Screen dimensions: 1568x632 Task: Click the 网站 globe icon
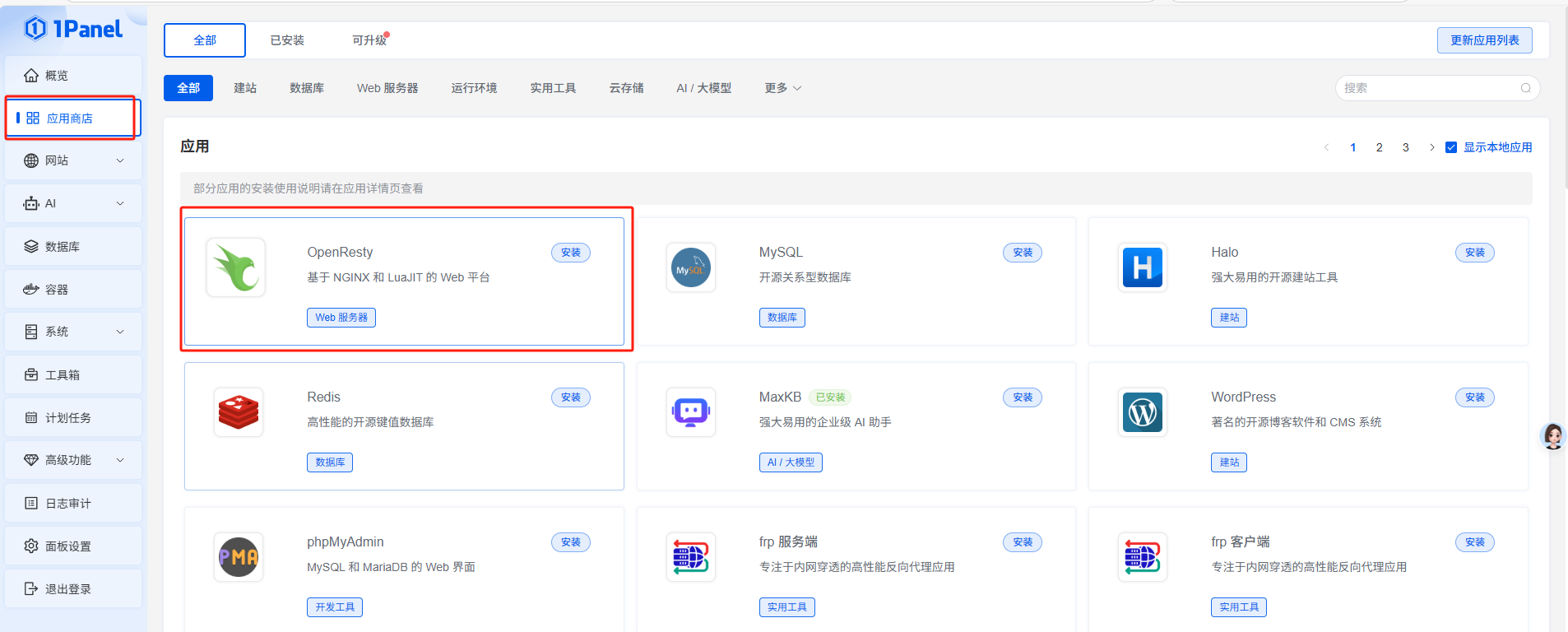click(31, 160)
